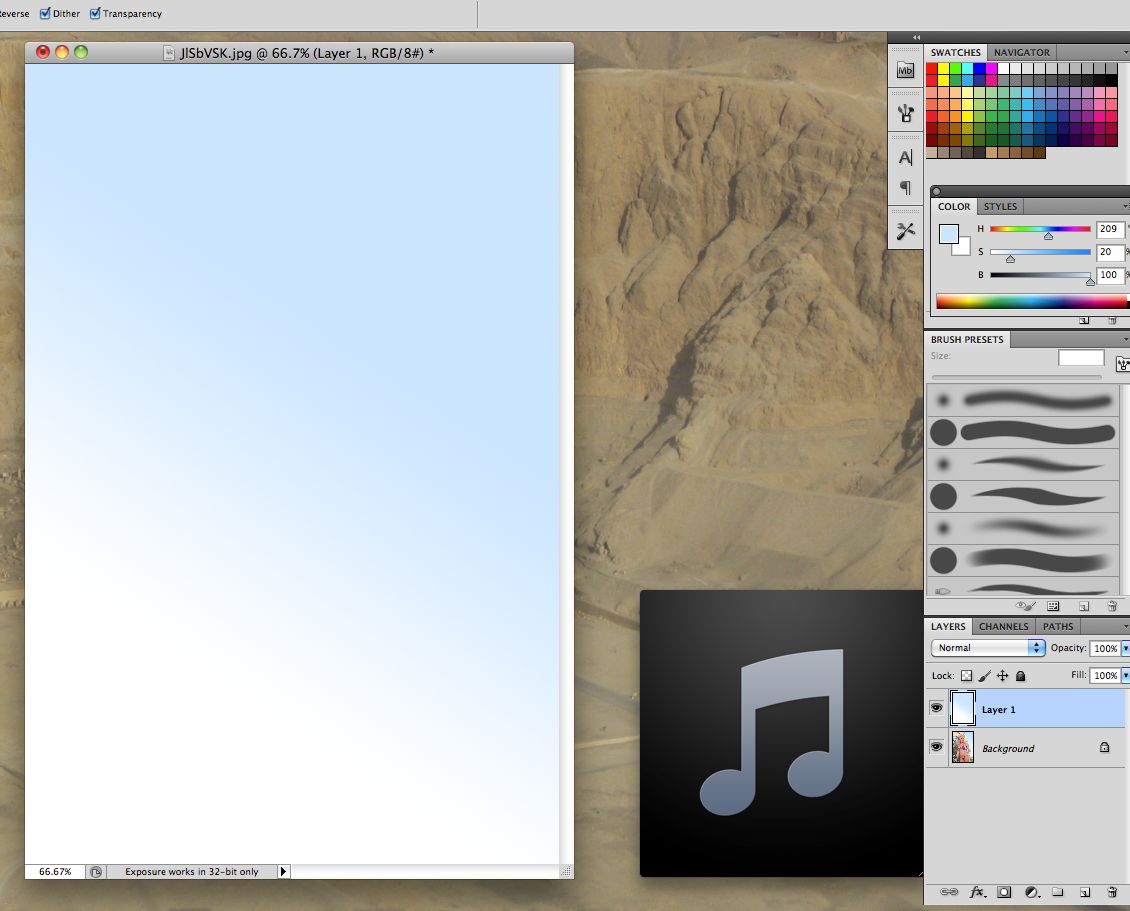This screenshot has height=911, width=1130.
Task: Add a layer mask to Layer 1
Action: tap(1005, 892)
